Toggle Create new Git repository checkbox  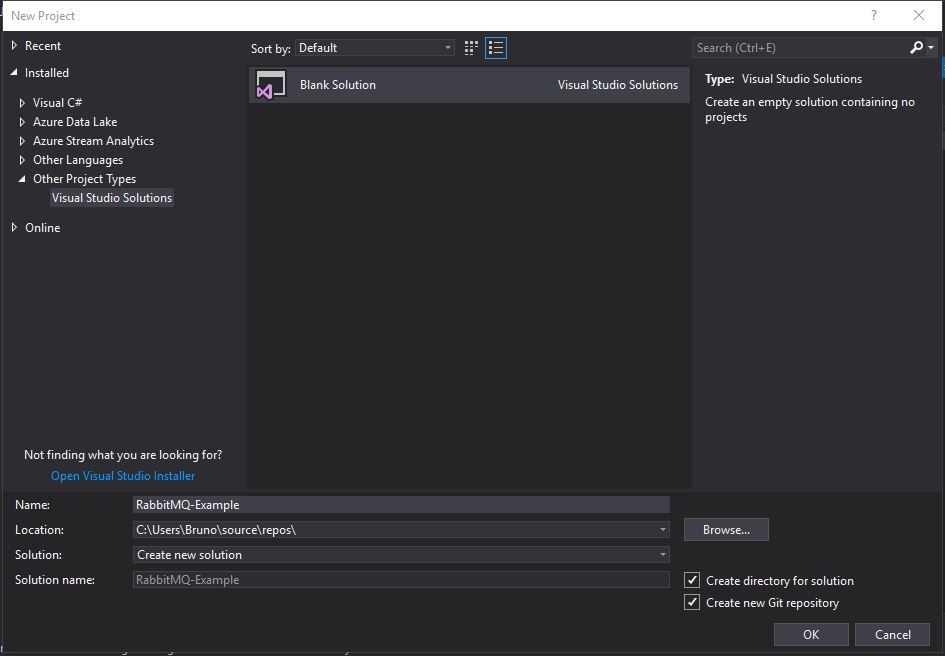692,602
